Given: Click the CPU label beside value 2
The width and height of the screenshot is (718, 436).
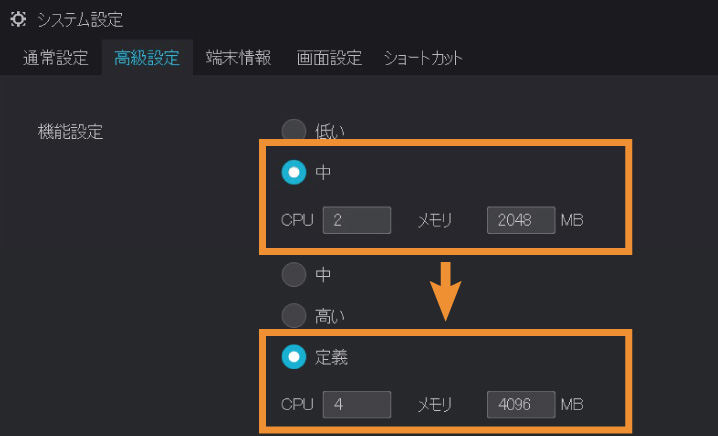Looking at the screenshot, I should pyautogui.click(x=297, y=219).
